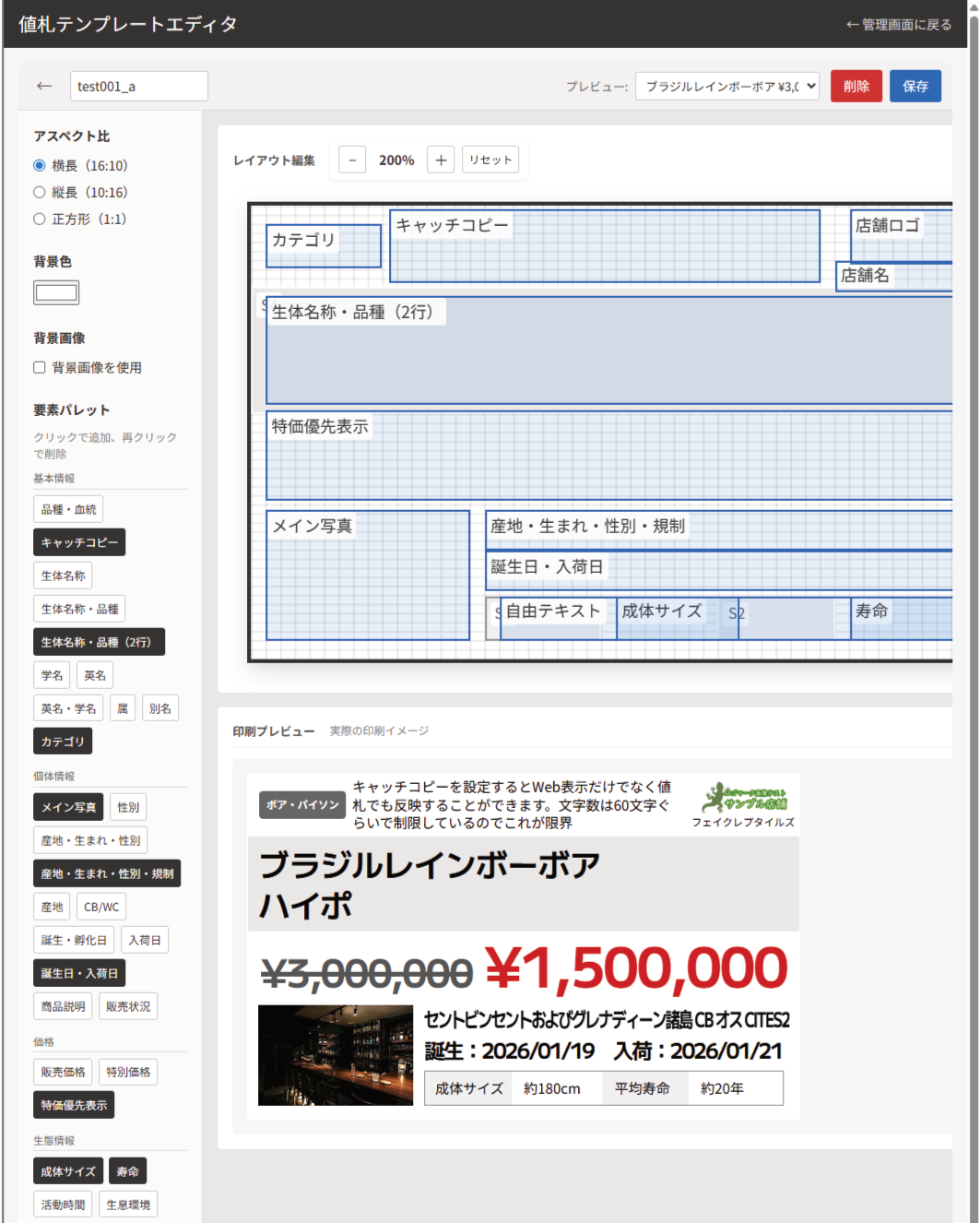Select the 店舗ロゴ block on layout canvas
The image size is (980, 1223).
click(x=901, y=236)
